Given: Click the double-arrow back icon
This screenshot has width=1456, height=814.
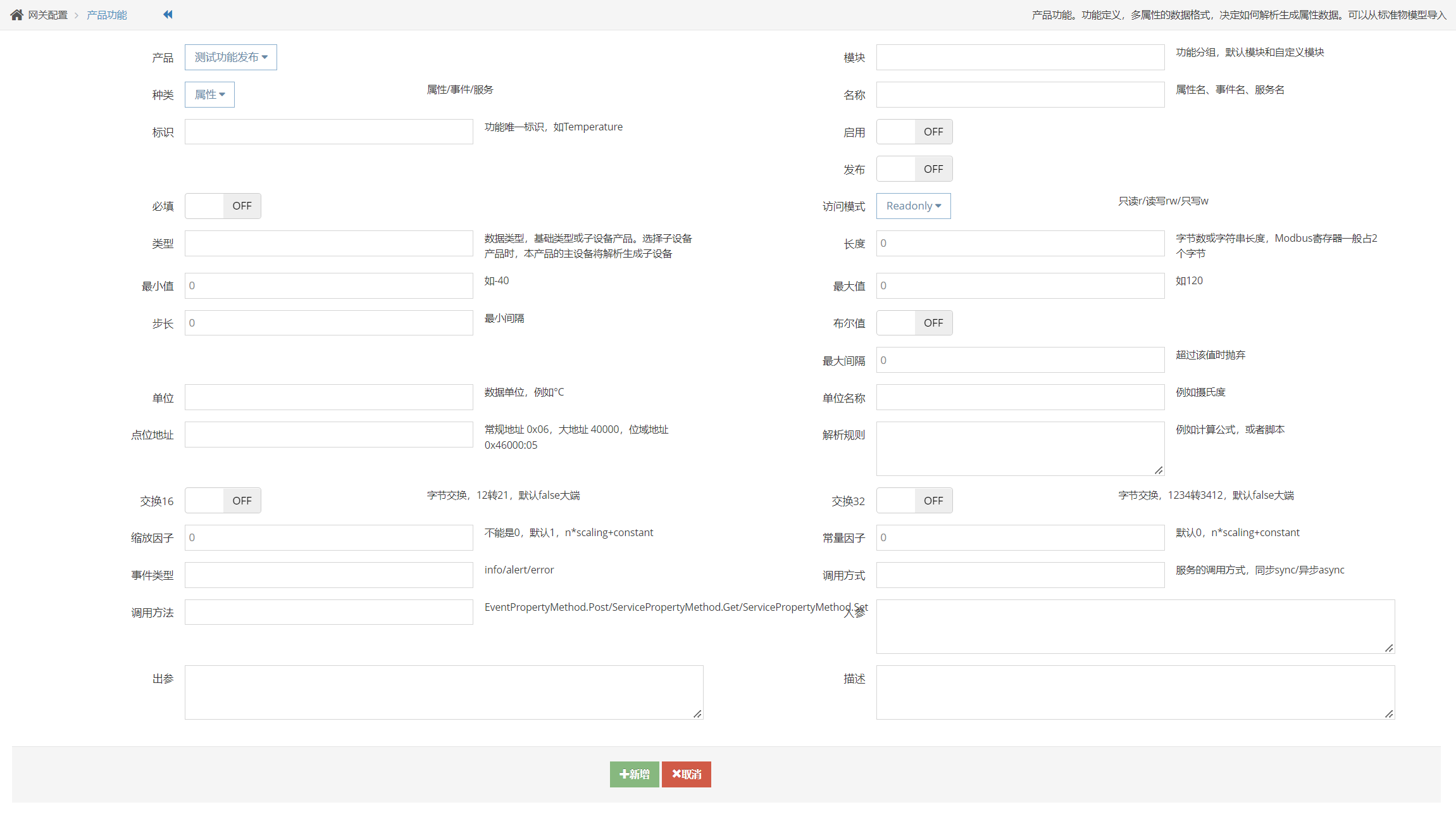Looking at the screenshot, I should point(168,15).
